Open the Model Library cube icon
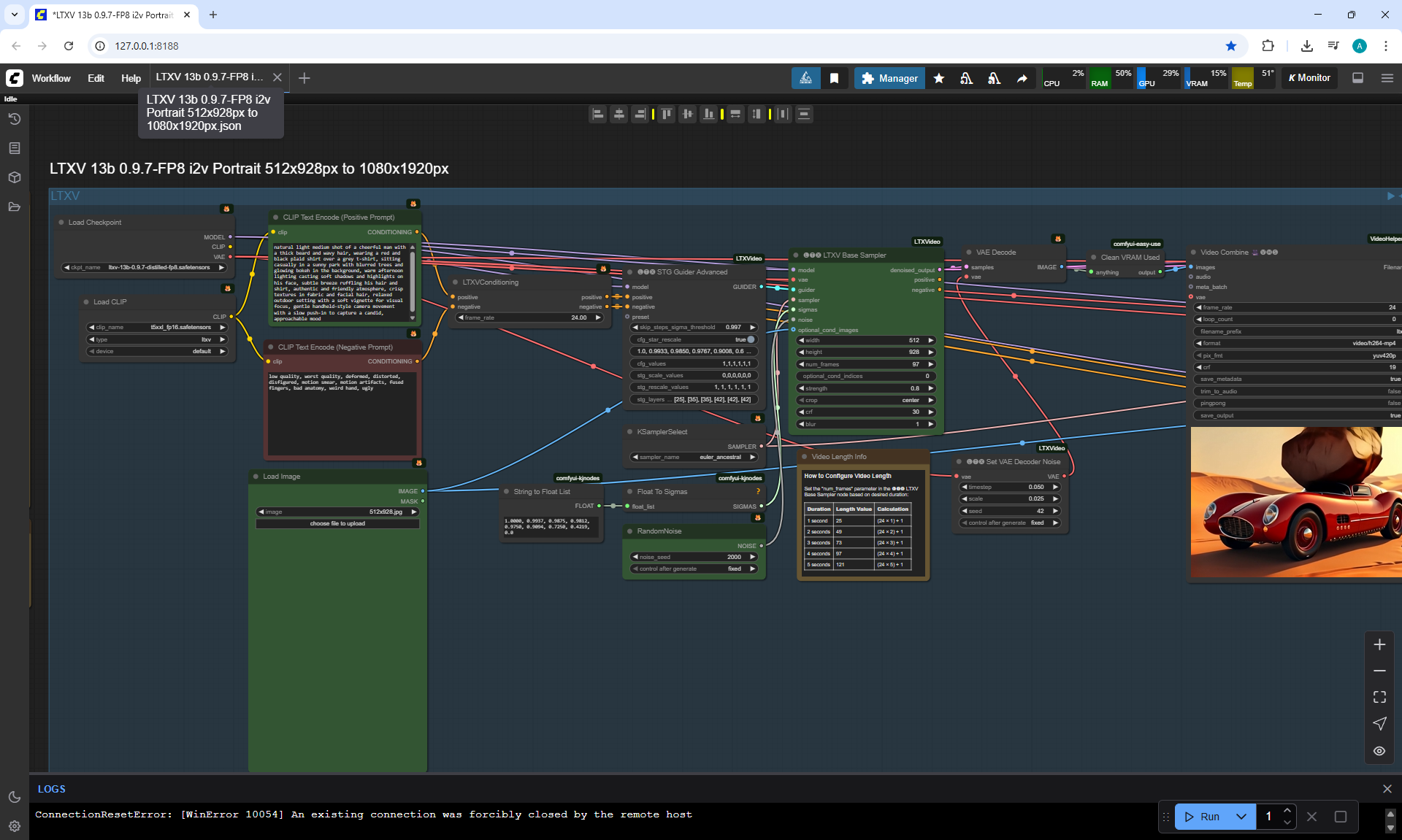Screen dimensions: 1402x840 pyautogui.click(x=14, y=177)
